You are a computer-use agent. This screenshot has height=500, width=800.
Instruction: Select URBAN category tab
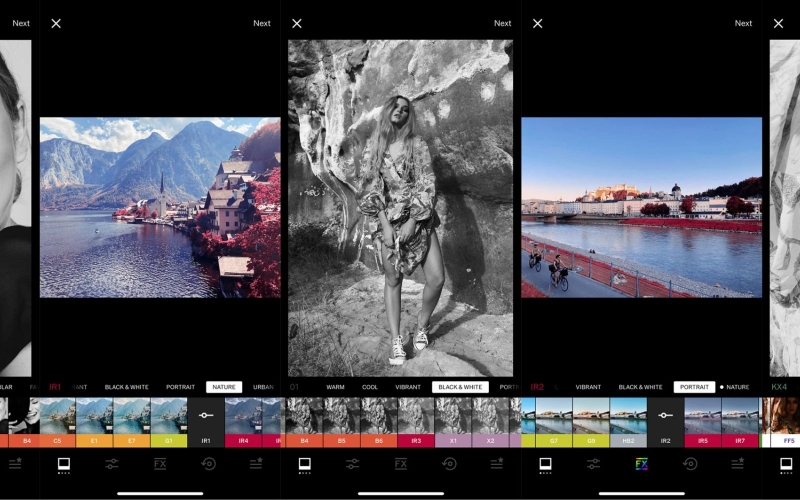[x=264, y=387]
